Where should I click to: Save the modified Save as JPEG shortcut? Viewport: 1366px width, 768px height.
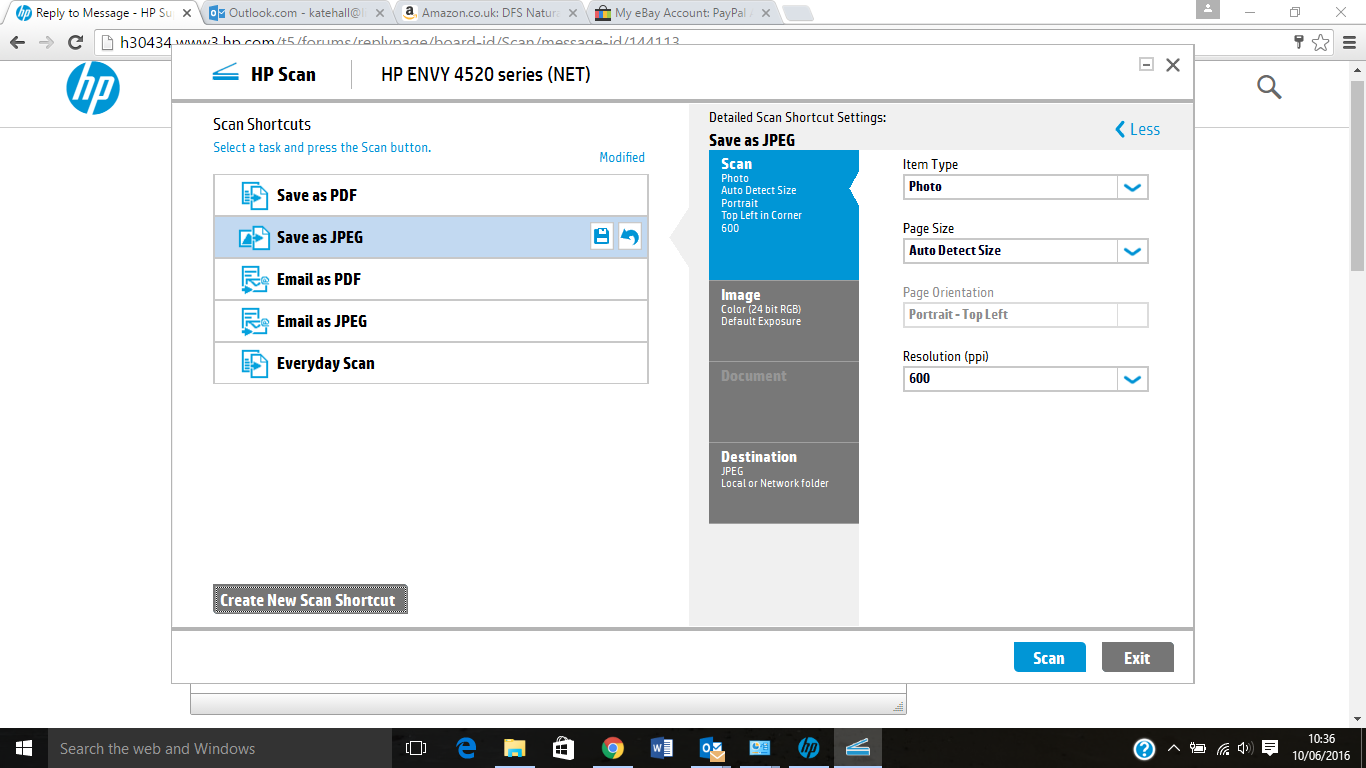601,237
